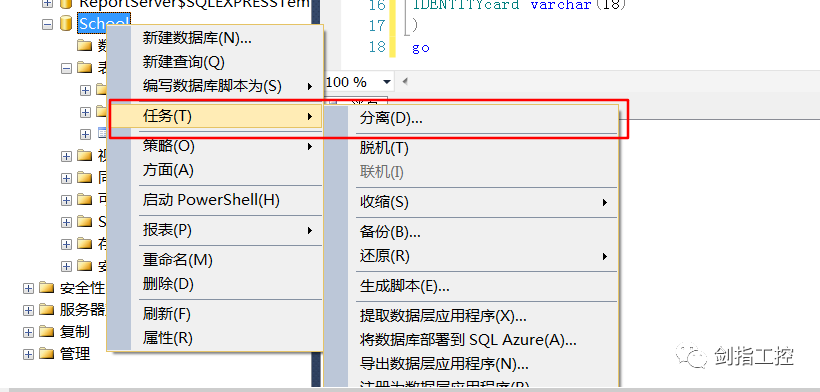820x392 pixels.
Task: Click the School database cylinder icon
Action: coord(66,24)
